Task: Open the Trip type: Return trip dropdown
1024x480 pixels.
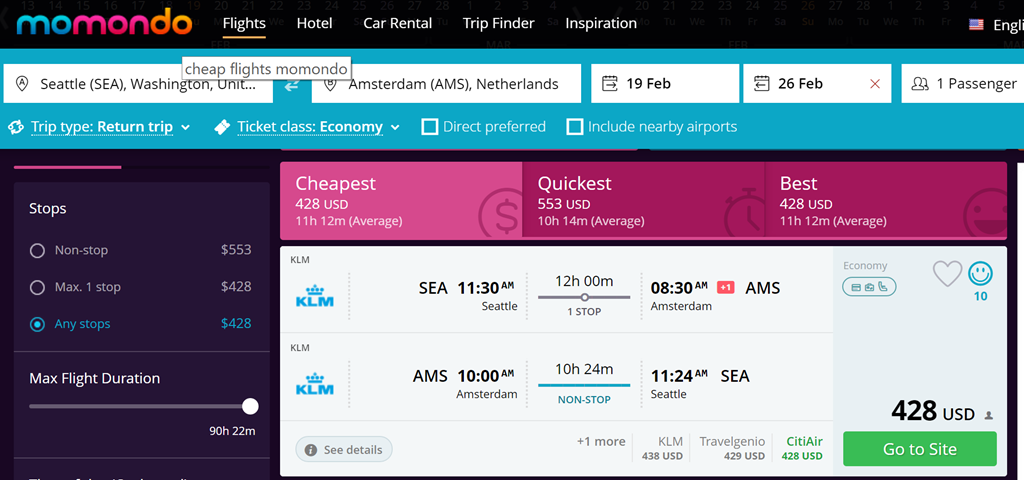Action: point(102,127)
